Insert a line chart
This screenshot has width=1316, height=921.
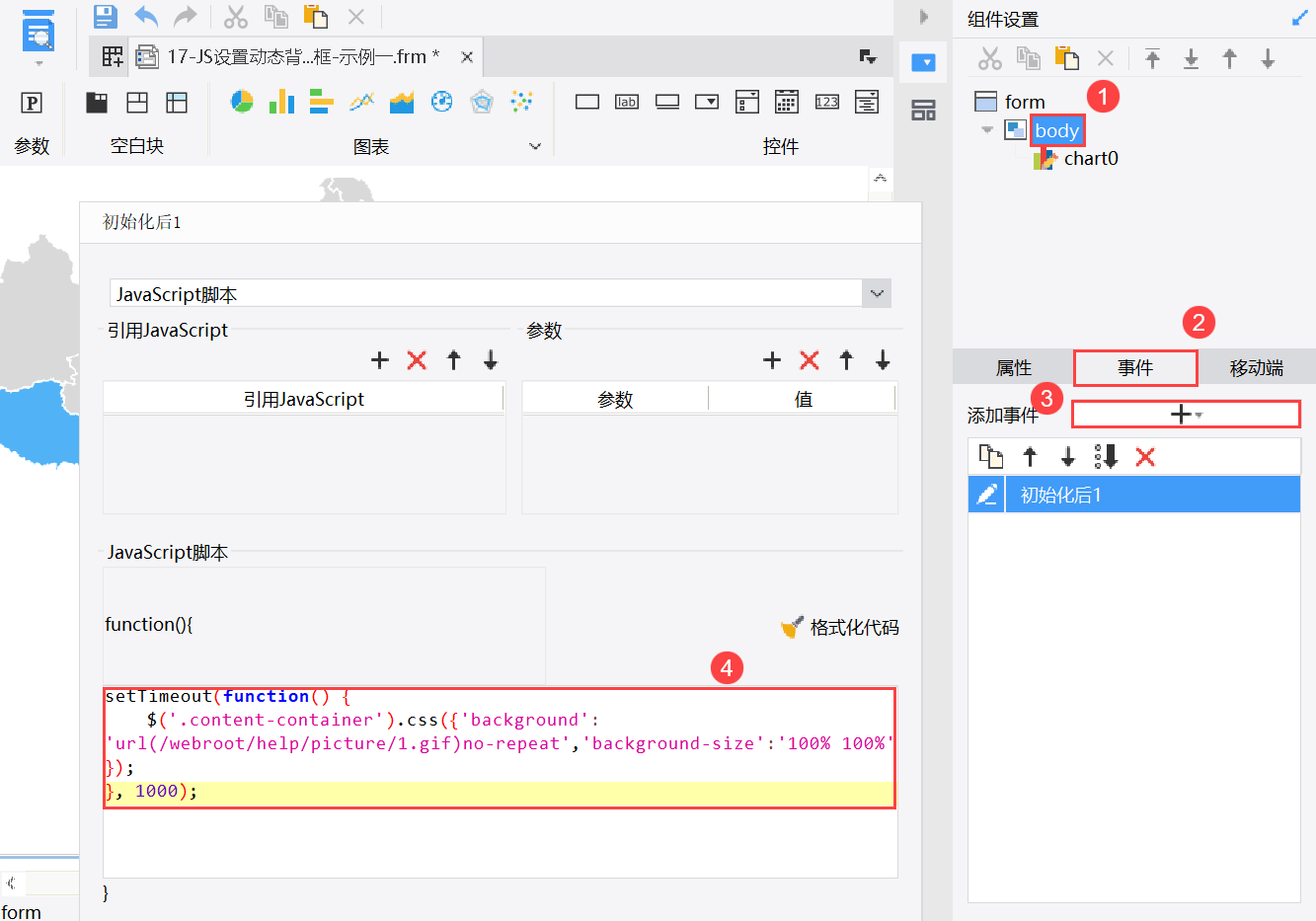pyautogui.click(x=362, y=101)
